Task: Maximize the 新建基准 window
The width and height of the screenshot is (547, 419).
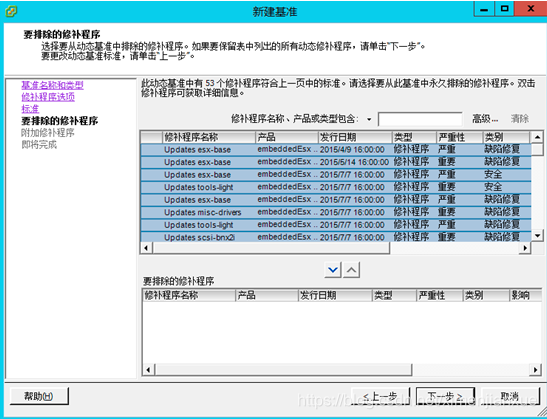Action: pyautogui.click(x=504, y=9)
